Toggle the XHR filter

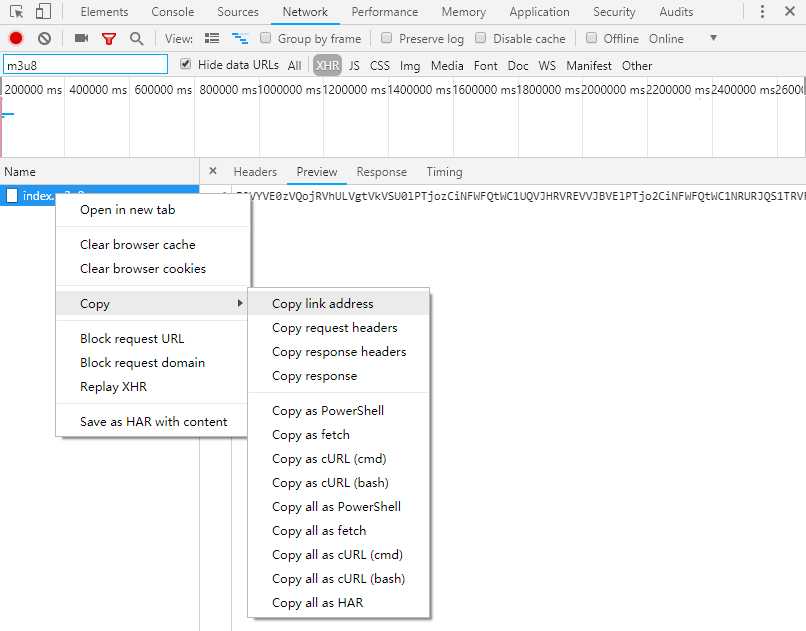tap(327, 65)
